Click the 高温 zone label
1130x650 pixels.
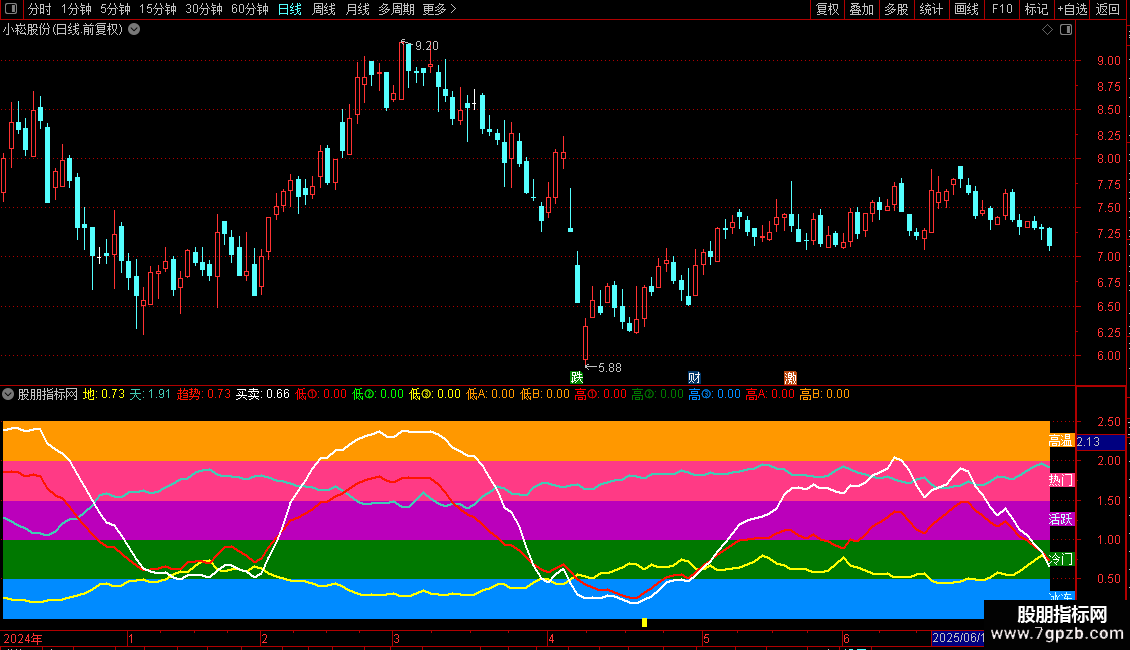coord(1061,440)
